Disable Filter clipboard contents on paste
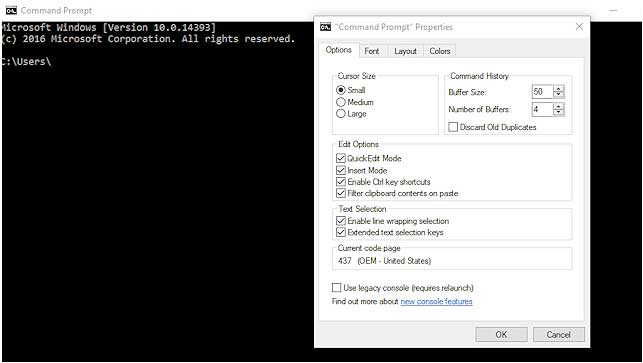 (x=341, y=193)
